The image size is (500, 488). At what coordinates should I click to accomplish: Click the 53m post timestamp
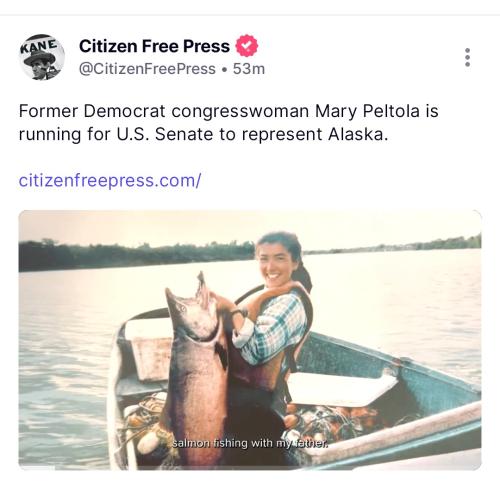click(x=249, y=69)
